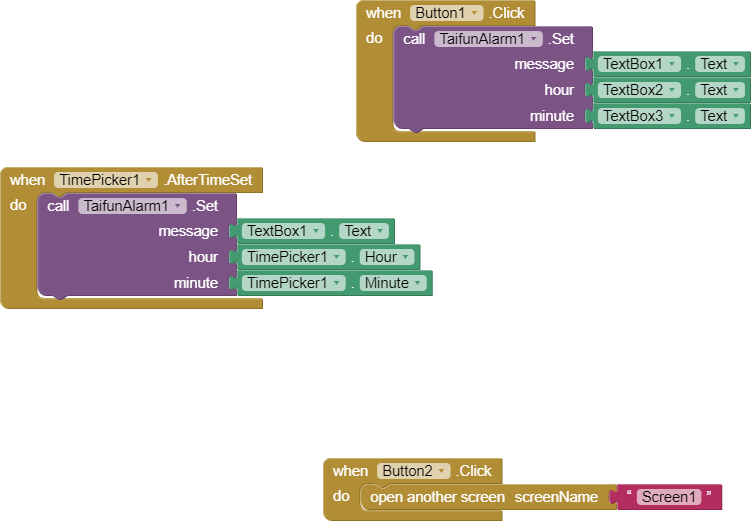Open the Button1 component dropdown

446,13
